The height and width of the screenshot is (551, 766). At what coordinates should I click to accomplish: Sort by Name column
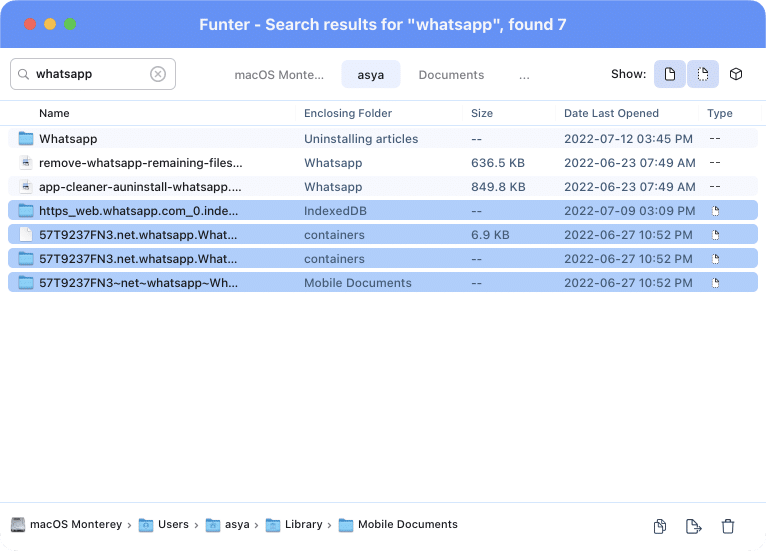(x=54, y=113)
